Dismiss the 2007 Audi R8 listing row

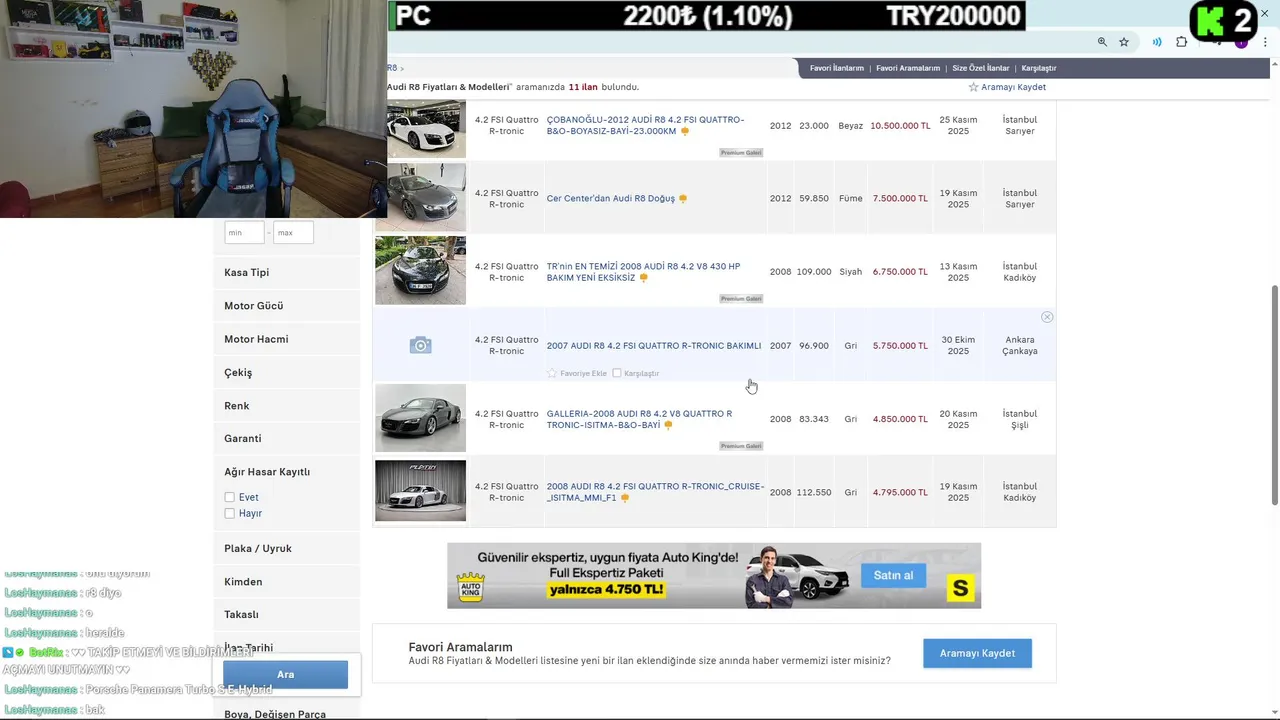[x=1047, y=317]
